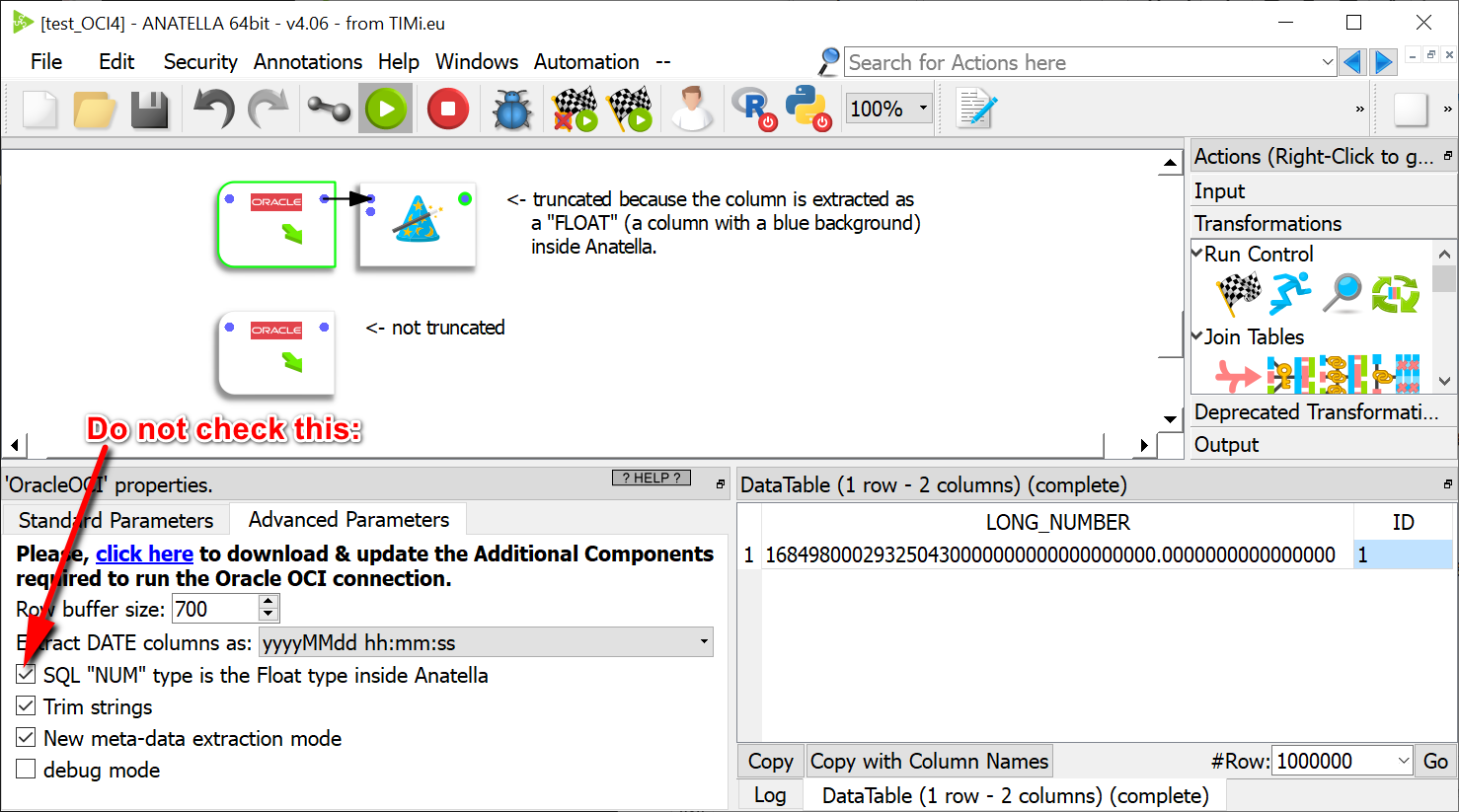
Task: Click the Python logo toolbar icon
Action: click(806, 108)
